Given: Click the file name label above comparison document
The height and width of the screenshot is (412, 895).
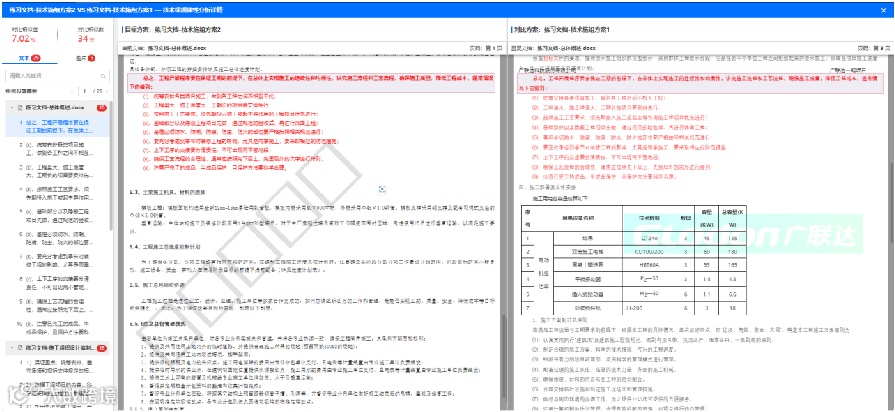Looking at the screenshot, I should pyautogui.click(x=553, y=49).
